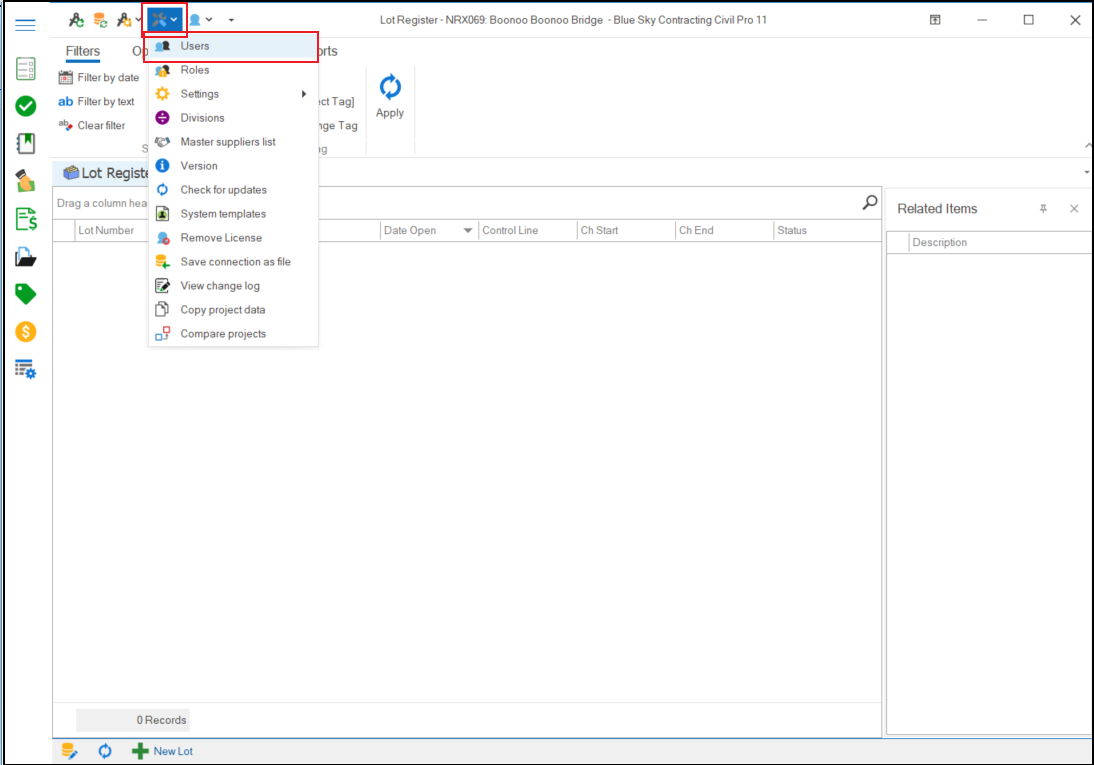This screenshot has height=765, width=1094.
Task: Select Users from the dropdown menu
Action: coord(195,46)
